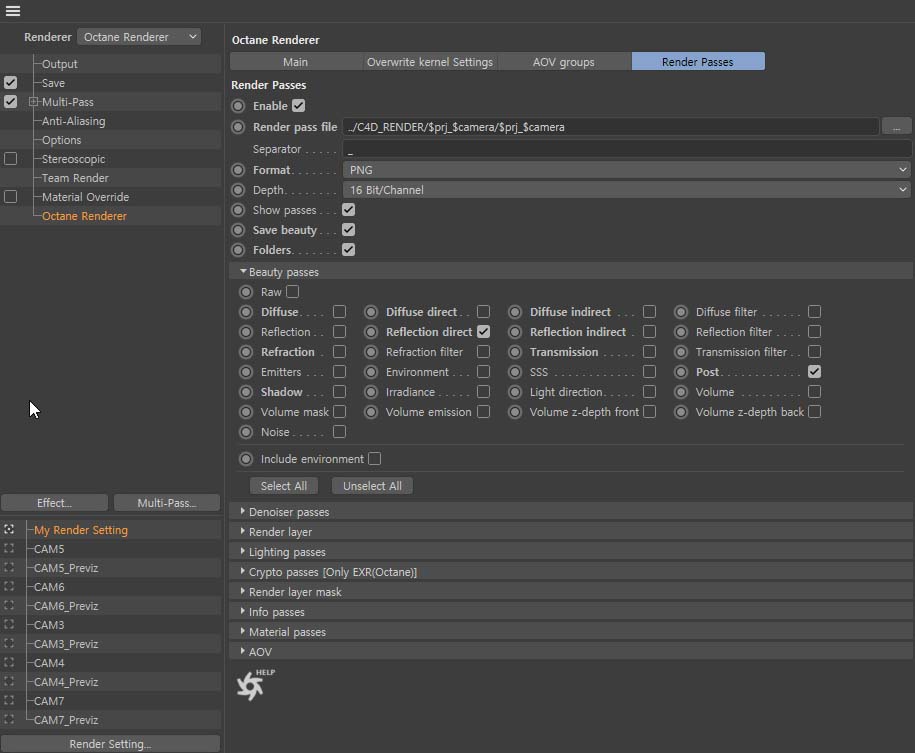Click the Unselect All button
Screen dimensions: 915x753
click(x=372, y=486)
